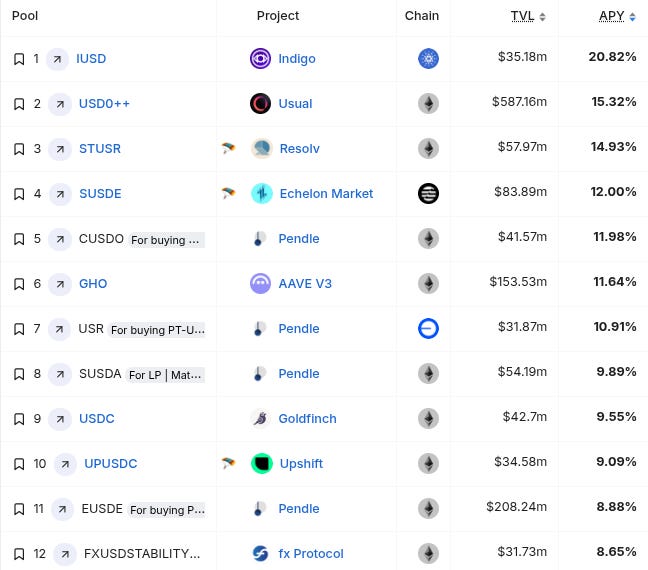Screen dimensions: 648x570
Task: Open external link arrow for STUSR
Action: (x=60, y=149)
